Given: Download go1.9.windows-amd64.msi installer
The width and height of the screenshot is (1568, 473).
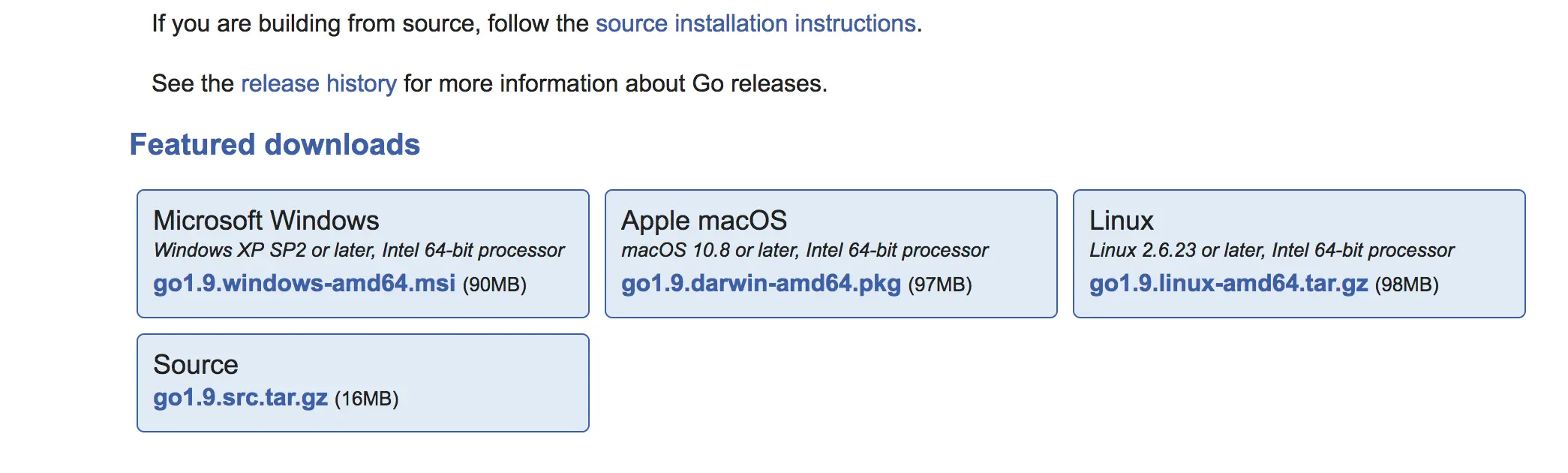Looking at the screenshot, I should click(x=304, y=283).
